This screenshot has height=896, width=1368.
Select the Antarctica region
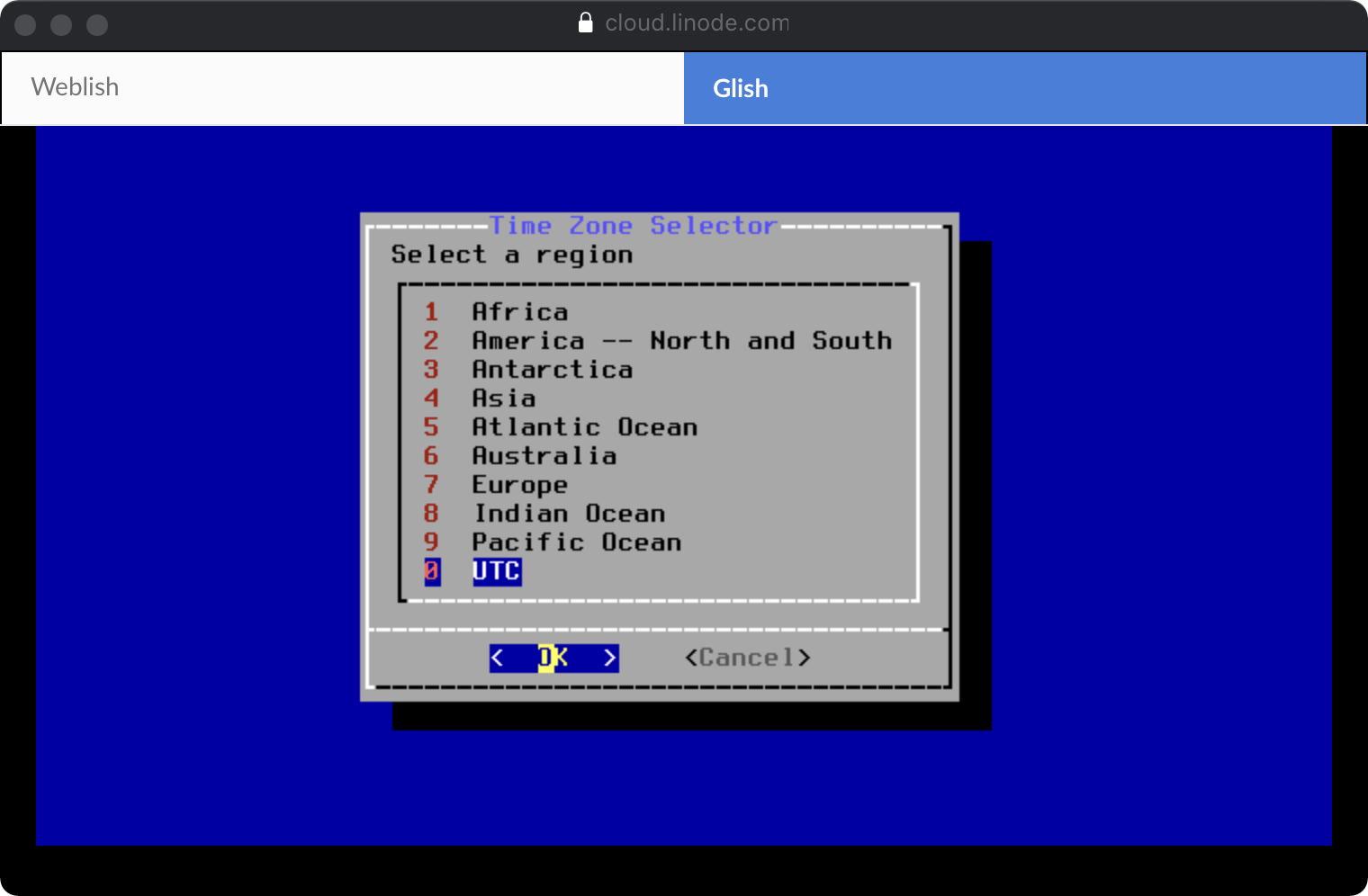pos(552,370)
